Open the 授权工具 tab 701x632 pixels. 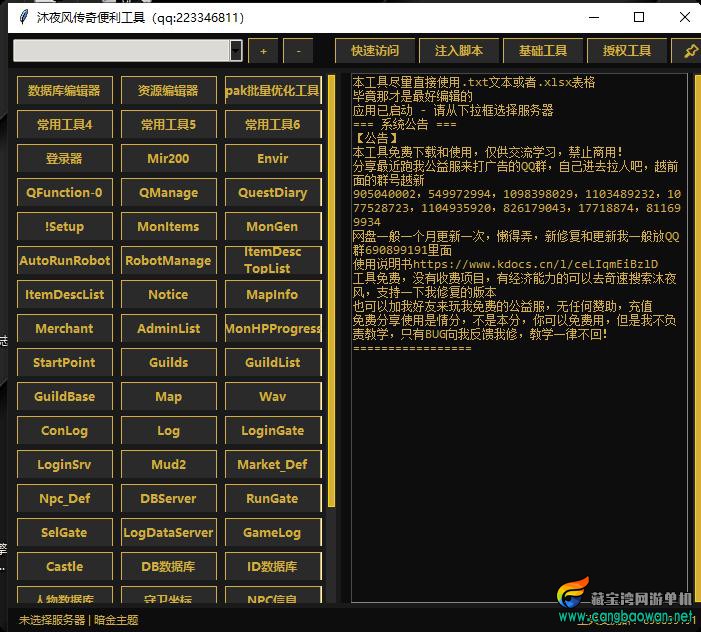(x=627, y=51)
